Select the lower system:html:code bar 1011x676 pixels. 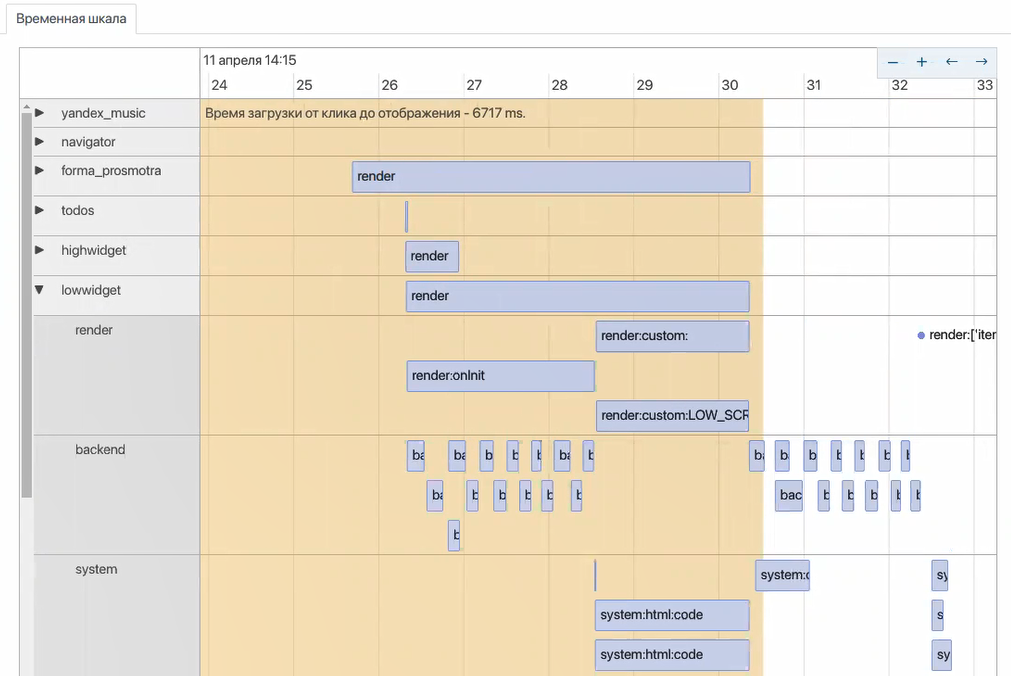(672, 655)
